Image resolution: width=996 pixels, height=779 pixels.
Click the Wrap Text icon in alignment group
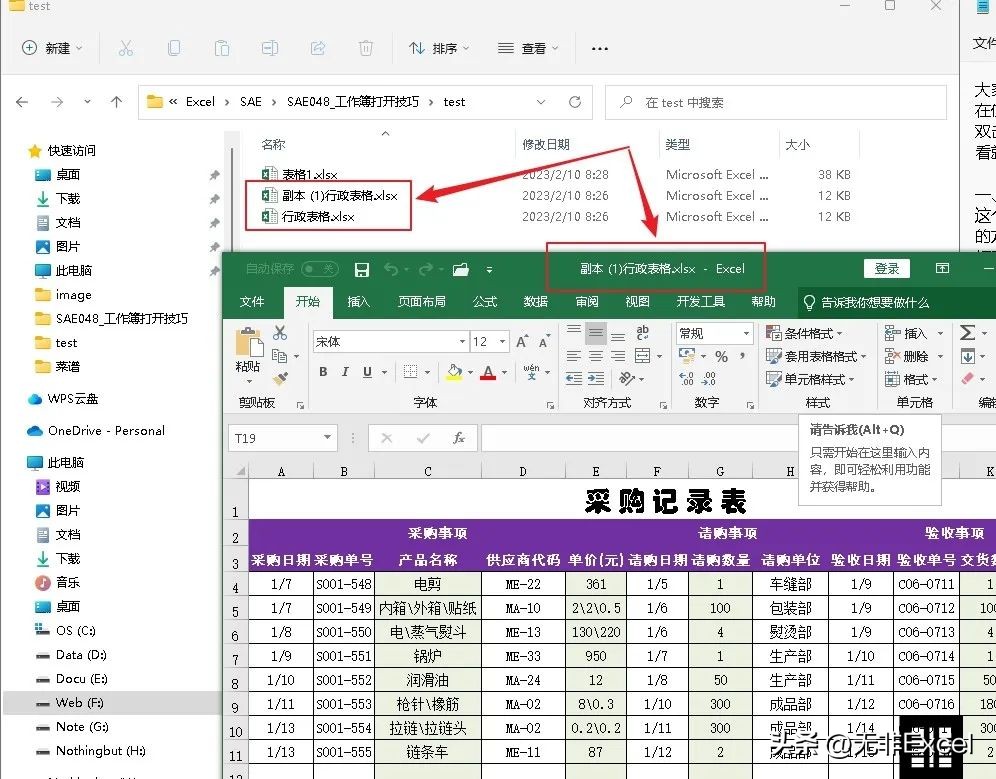coord(642,332)
